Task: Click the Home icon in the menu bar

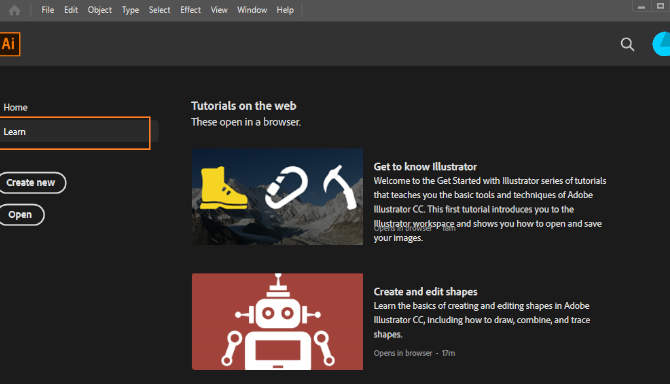Action: (15, 10)
